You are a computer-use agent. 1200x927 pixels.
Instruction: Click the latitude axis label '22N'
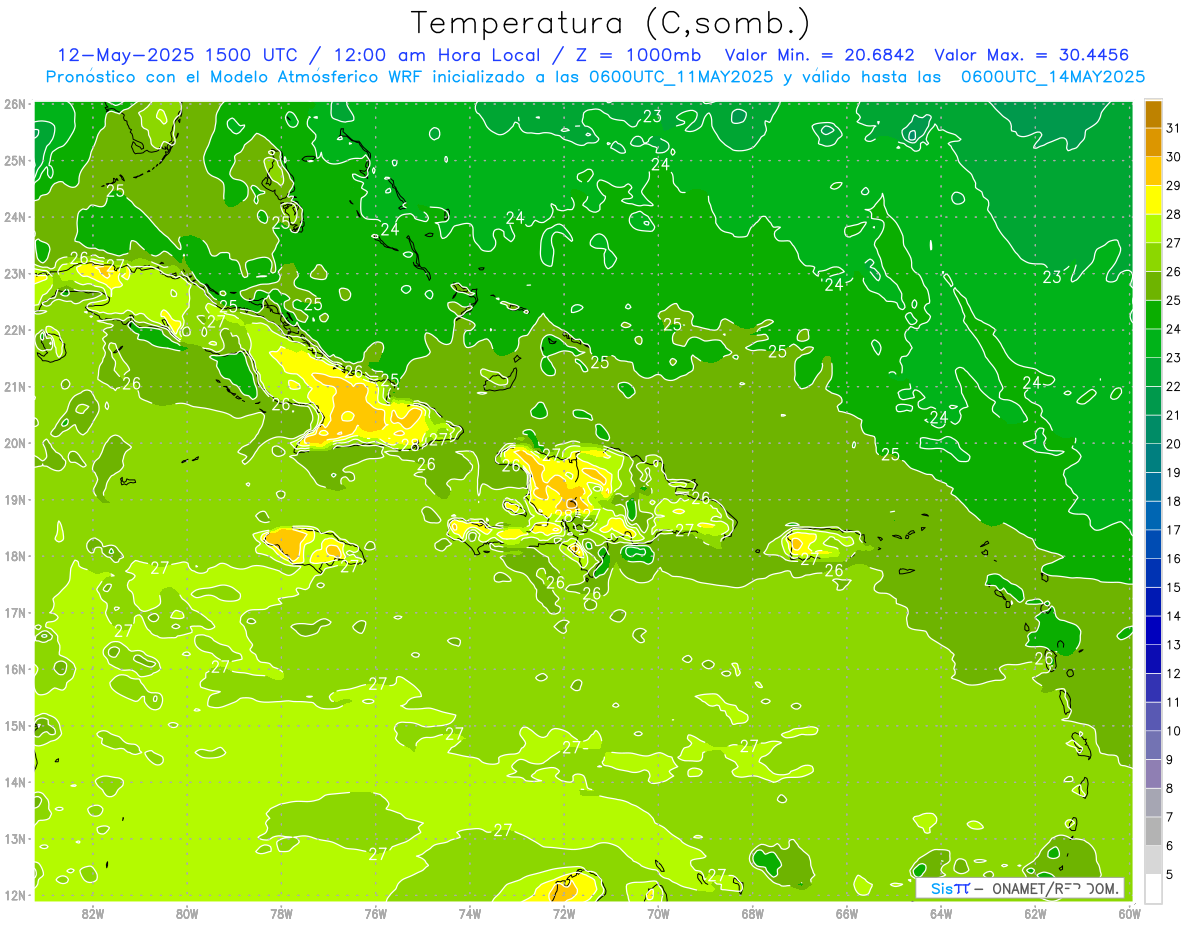tap(15, 330)
